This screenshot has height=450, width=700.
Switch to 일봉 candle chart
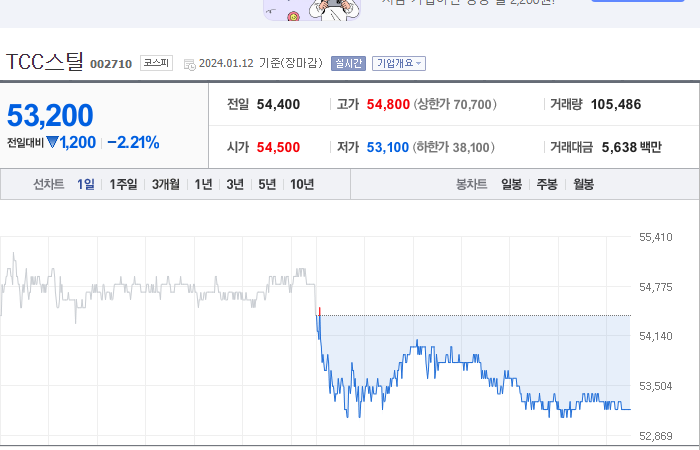pos(511,184)
